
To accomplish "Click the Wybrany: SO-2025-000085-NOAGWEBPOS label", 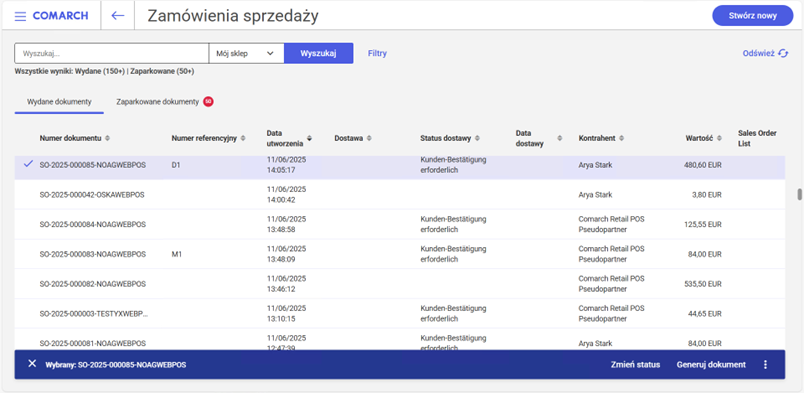I will (x=115, y=365).
